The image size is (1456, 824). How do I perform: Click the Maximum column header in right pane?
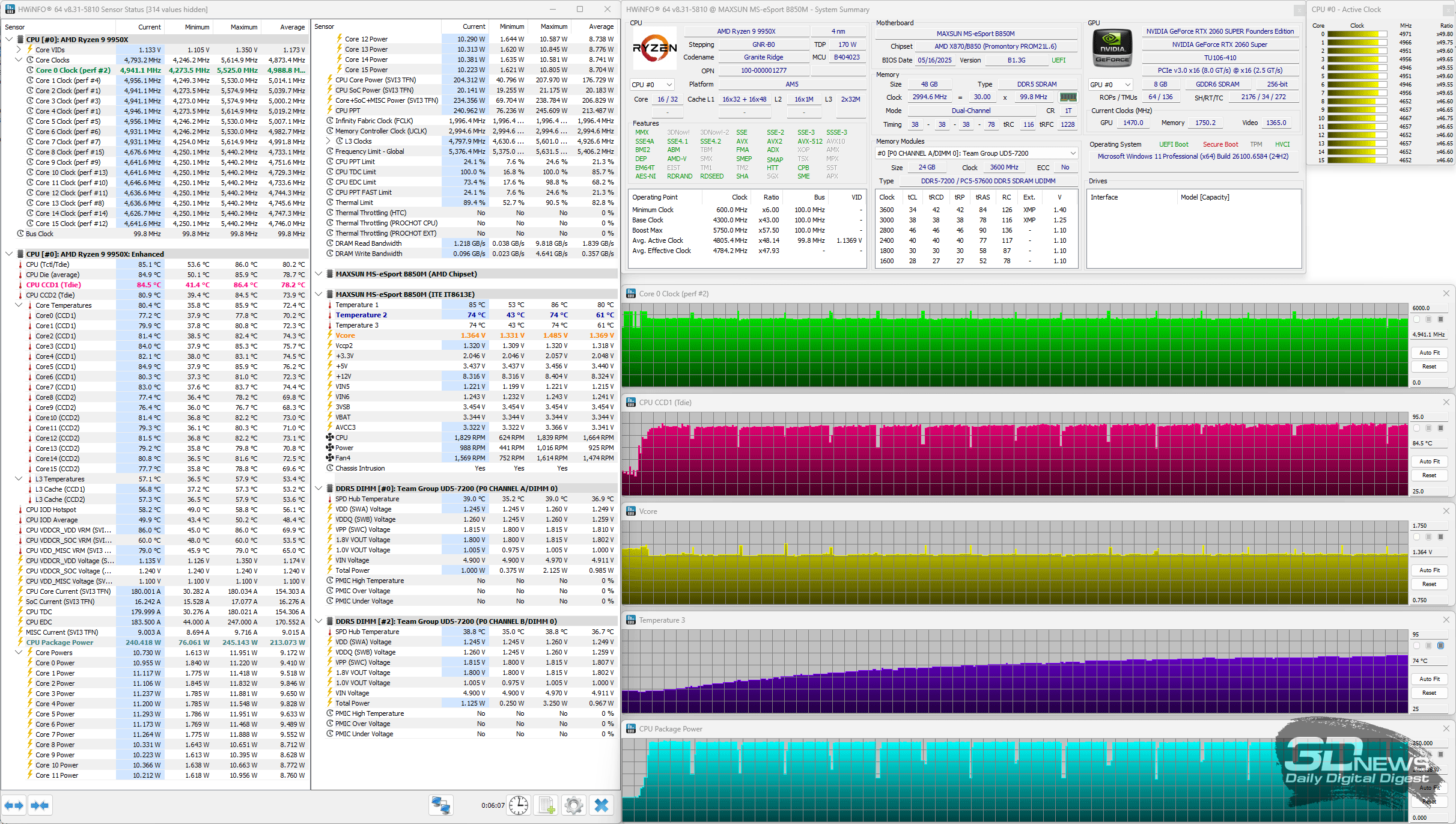pos(549,26)
